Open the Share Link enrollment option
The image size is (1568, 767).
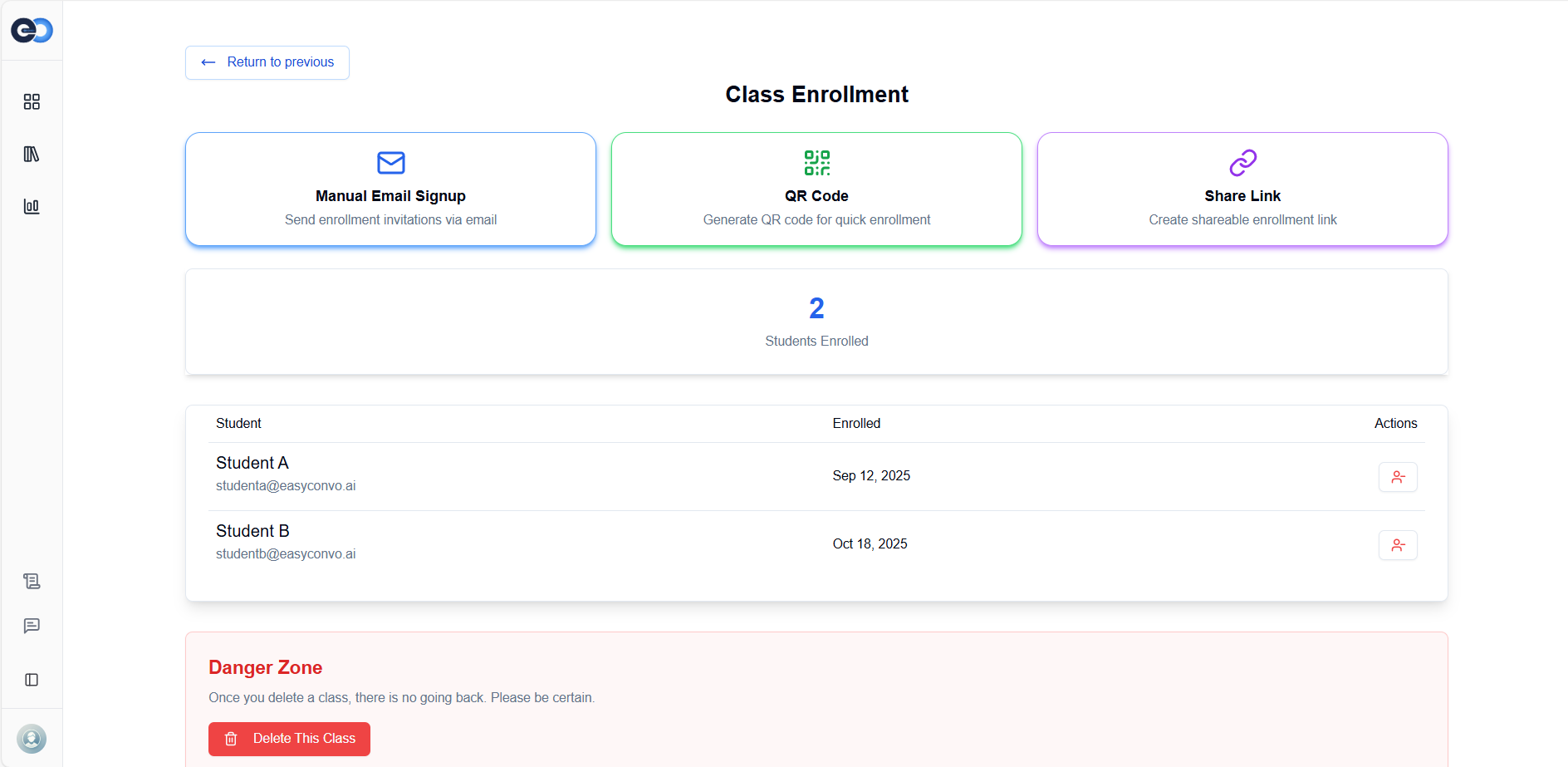pyautogui.click(x=1242, y=189)
